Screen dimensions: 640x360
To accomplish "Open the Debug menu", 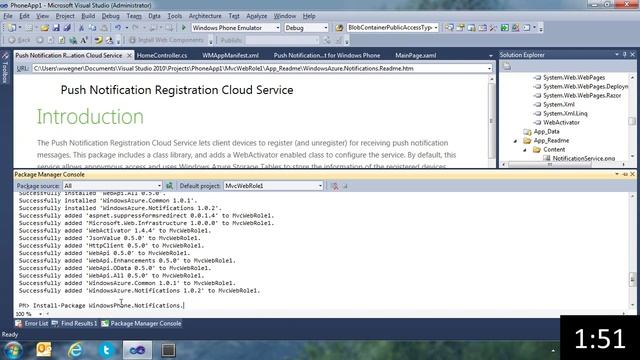I will pos(110,16).
